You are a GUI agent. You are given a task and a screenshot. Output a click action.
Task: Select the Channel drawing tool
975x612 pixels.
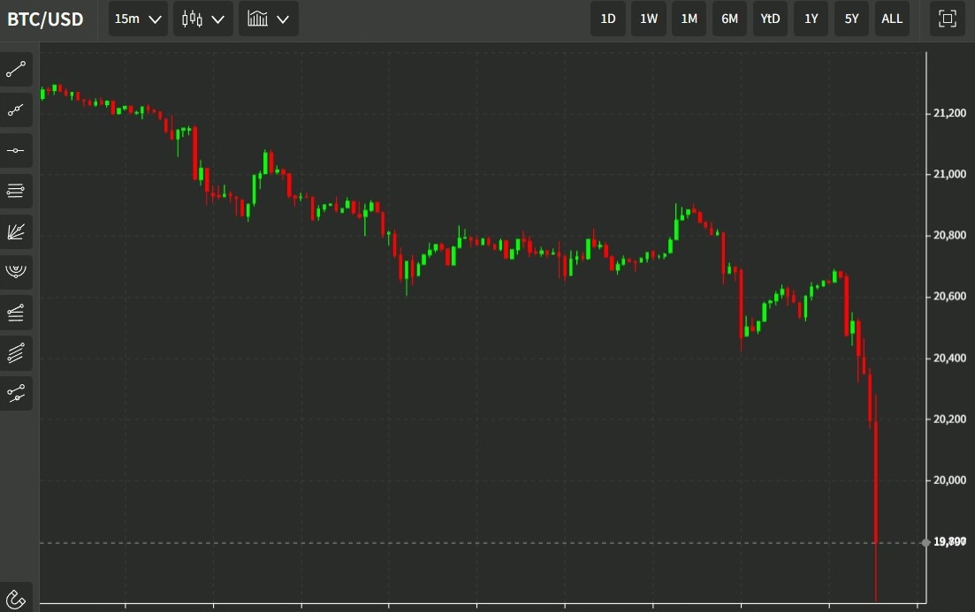tap(16, 312)
